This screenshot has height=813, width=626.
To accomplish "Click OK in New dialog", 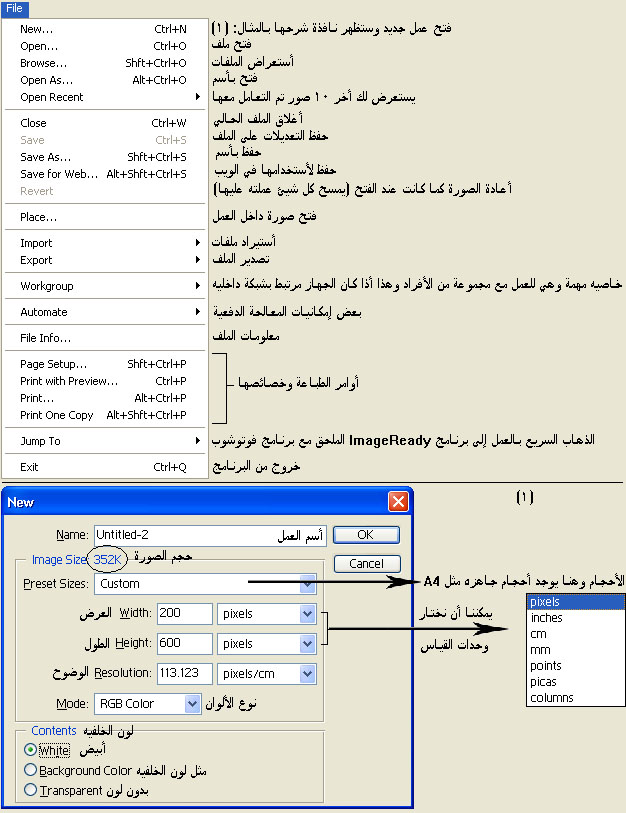I will (366, 535).
